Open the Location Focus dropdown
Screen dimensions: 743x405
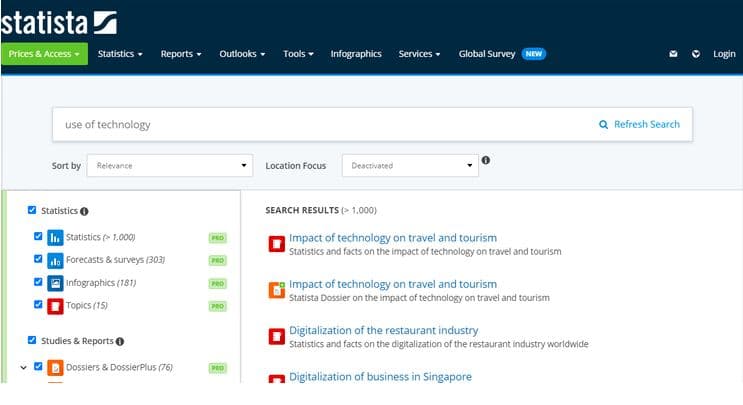point(410,165)
